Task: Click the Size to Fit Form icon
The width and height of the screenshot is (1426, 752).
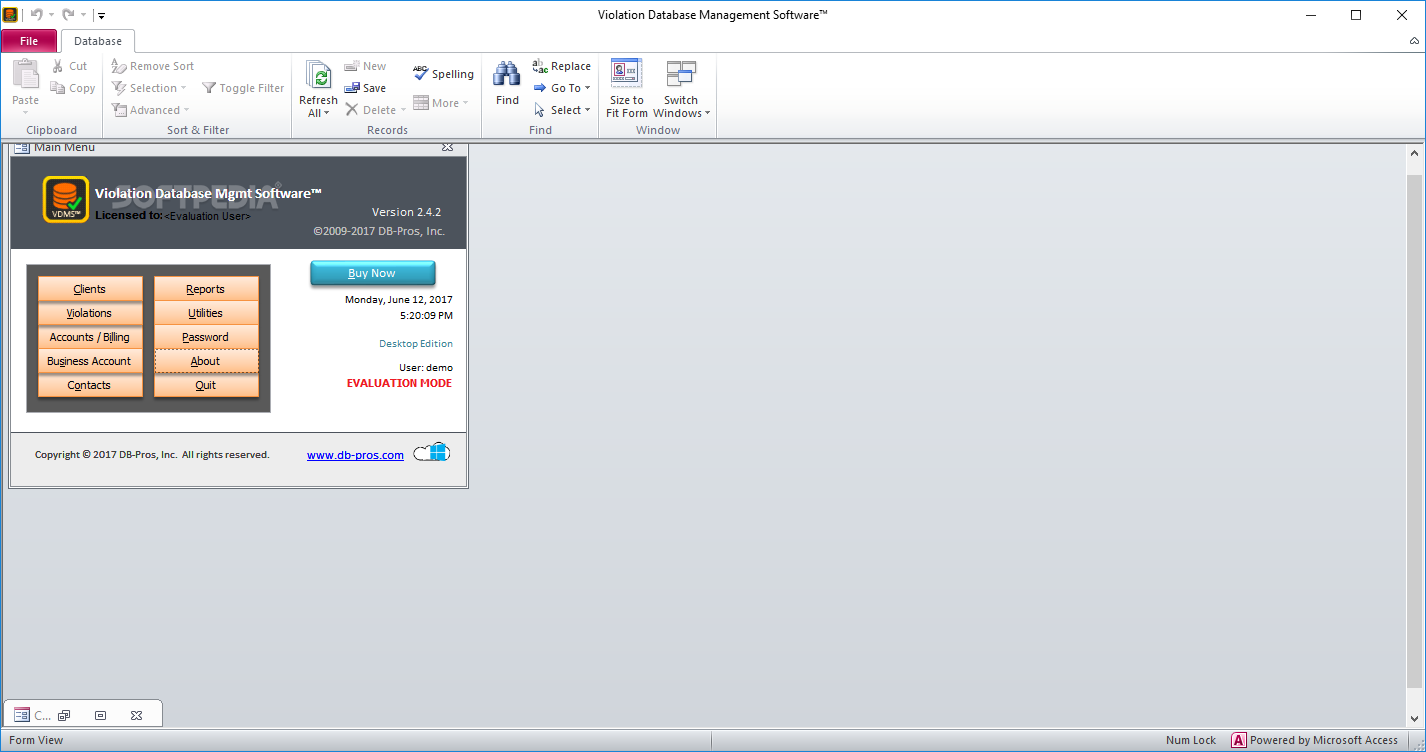Action: tap(627, 75)
